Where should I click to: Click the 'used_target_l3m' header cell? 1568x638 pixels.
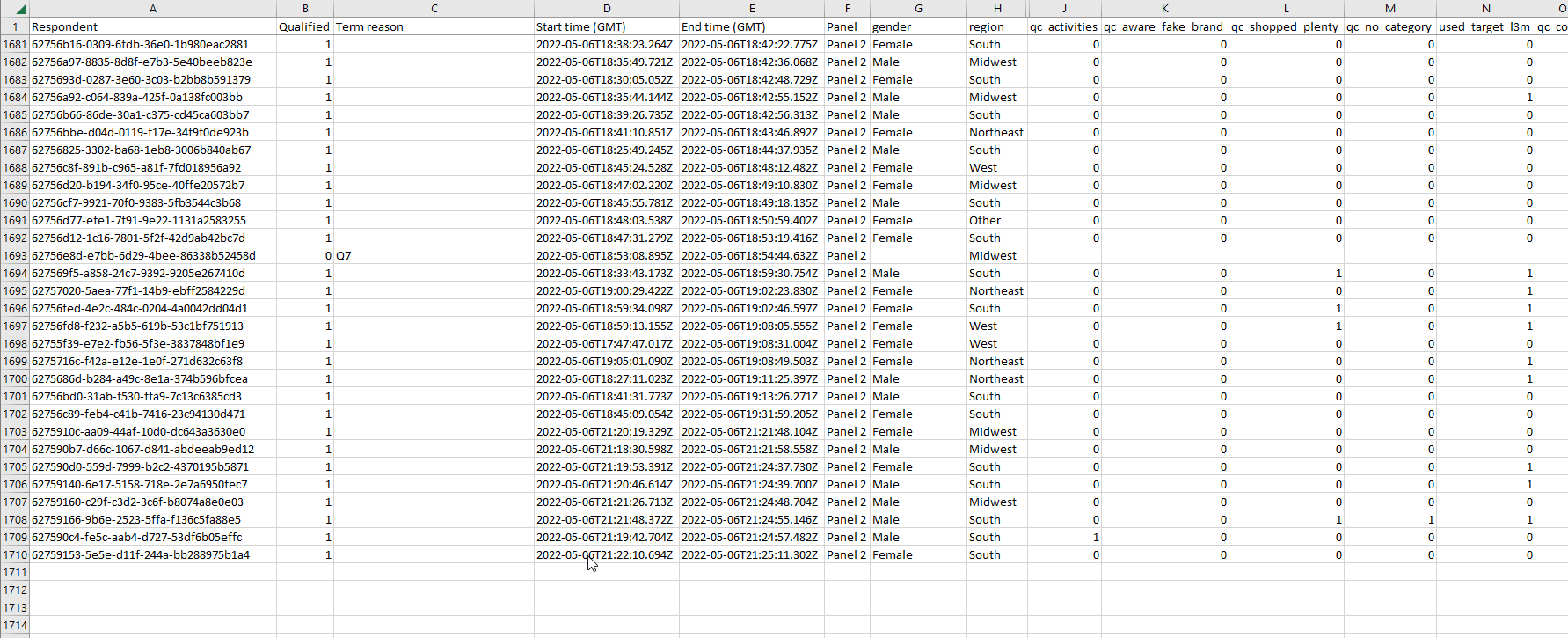click(1484, 27)
